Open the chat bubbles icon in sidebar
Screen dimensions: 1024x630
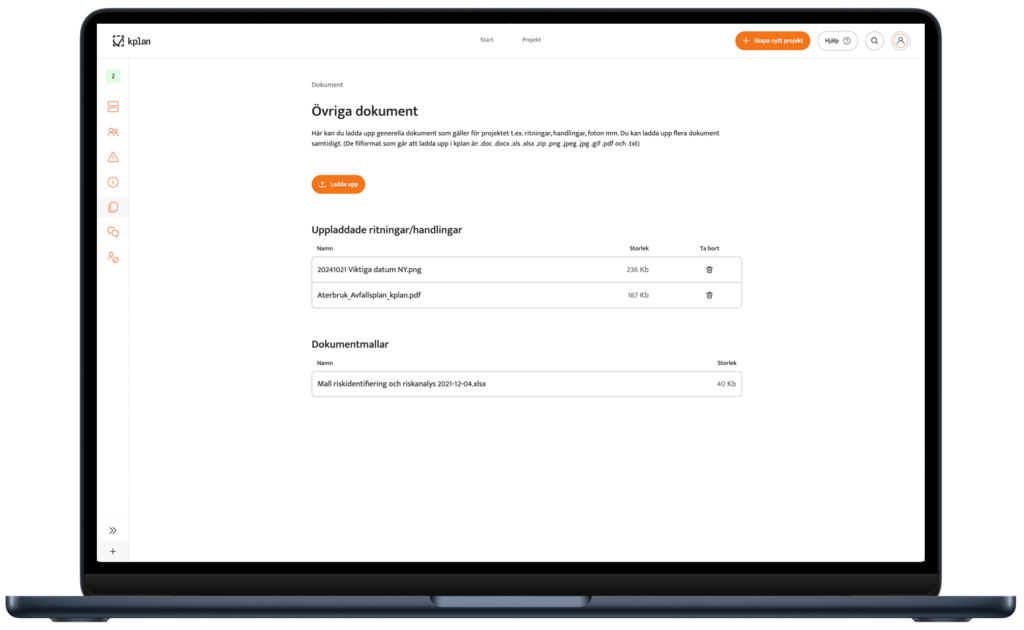(x=113, y=232)
